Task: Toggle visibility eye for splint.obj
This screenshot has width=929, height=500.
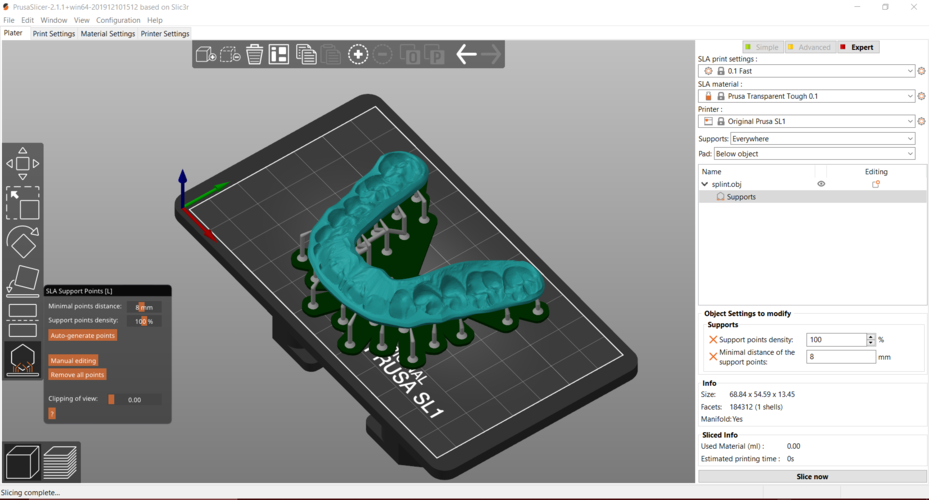Action: tap(821, 184)
